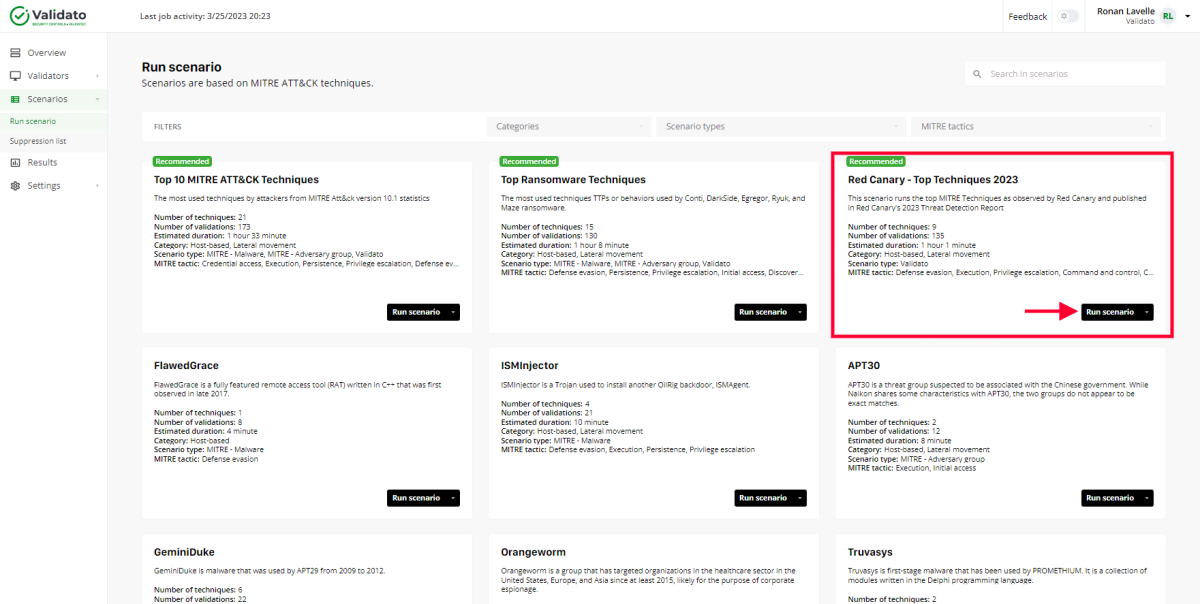Click the Settings gear icon
This screenshot has width=1200, height=604.
[x=15, y=186]
